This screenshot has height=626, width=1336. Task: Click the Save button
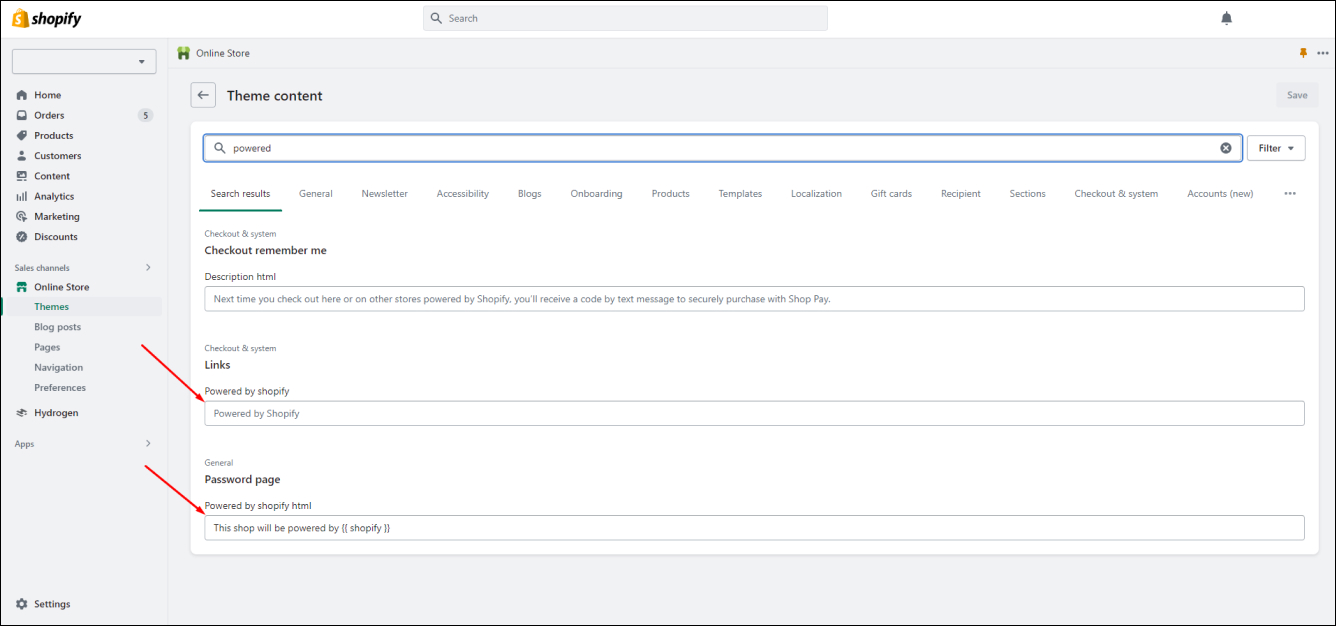[x=1297, y=95]
